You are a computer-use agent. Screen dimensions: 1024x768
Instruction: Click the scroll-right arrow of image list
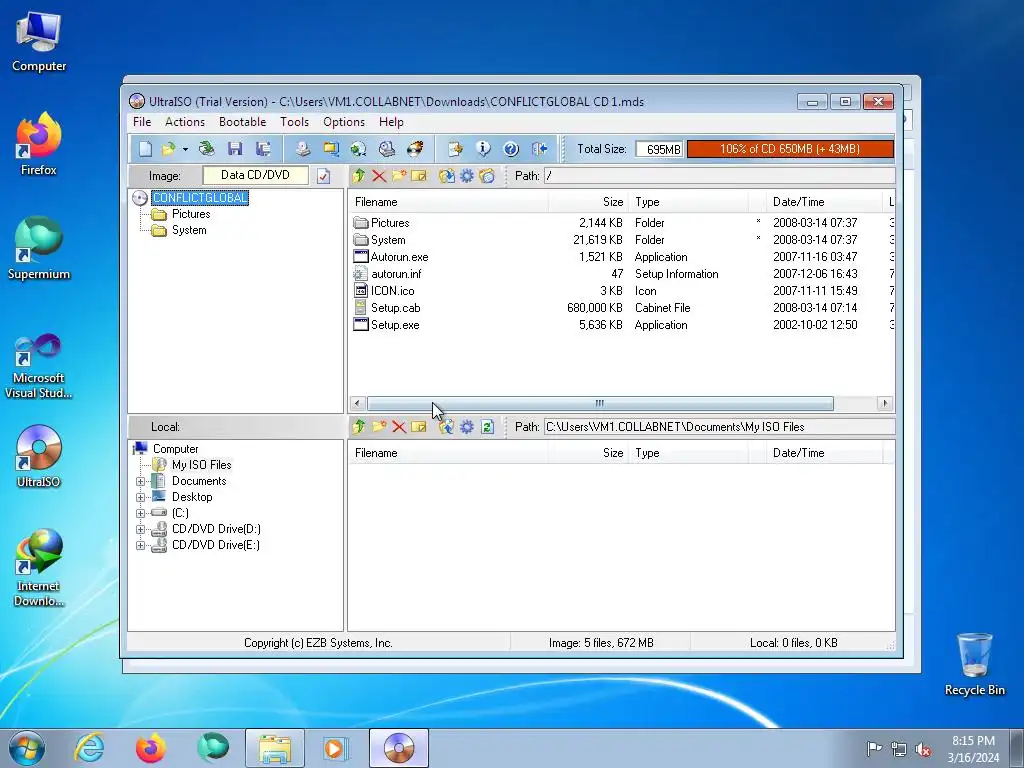tap(885, 404)
